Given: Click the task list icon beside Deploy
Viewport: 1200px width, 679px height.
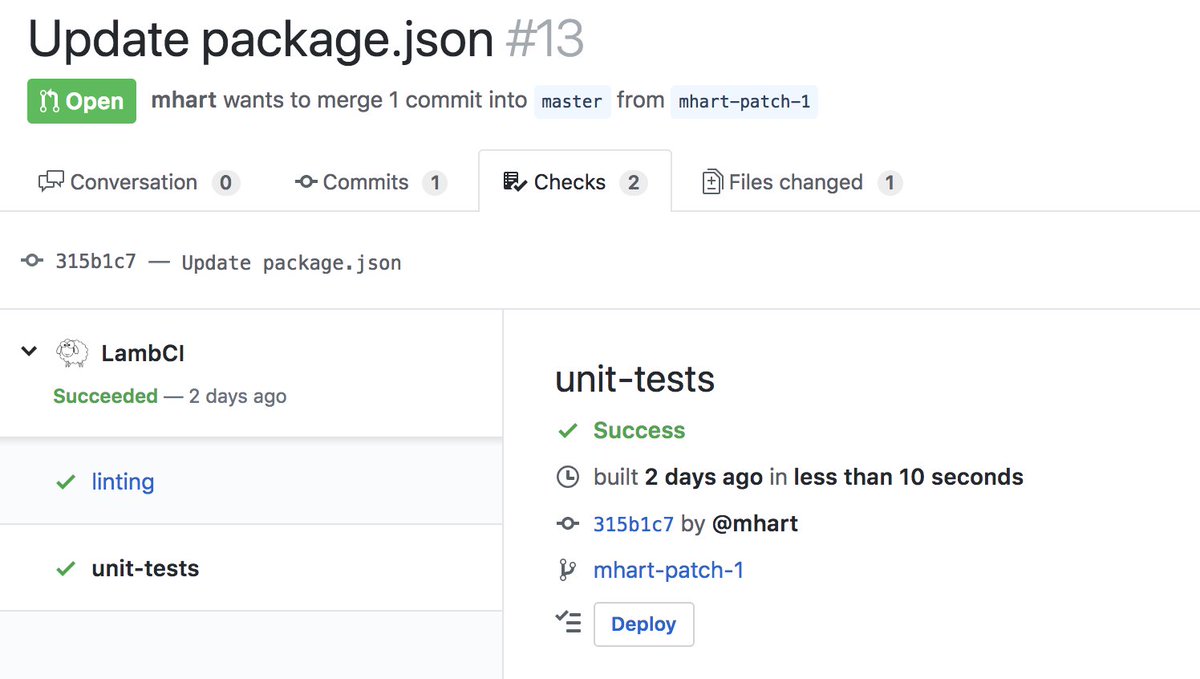Looking at the screenshot, I should point(567,623).
